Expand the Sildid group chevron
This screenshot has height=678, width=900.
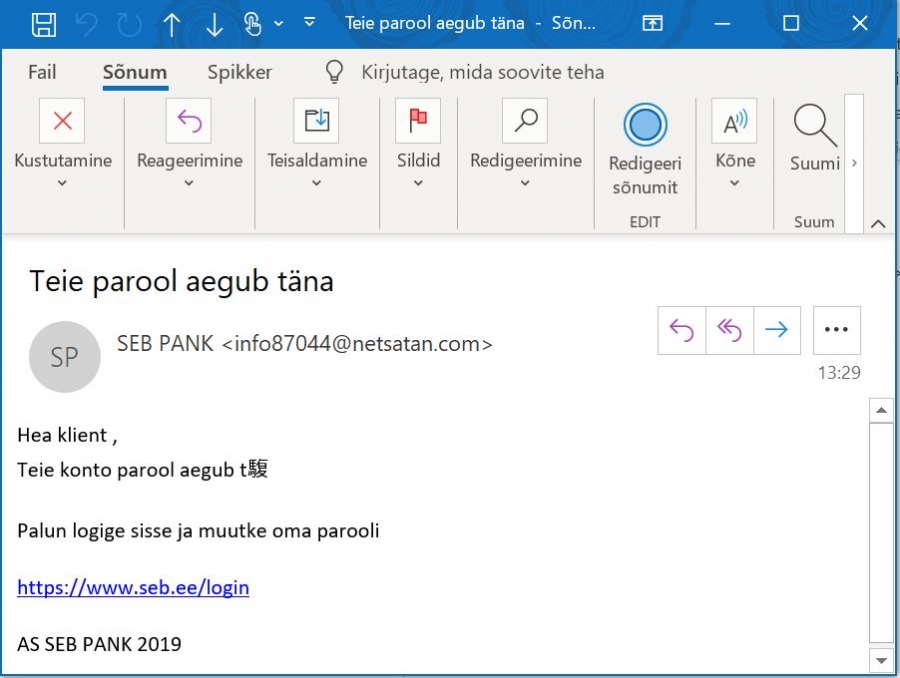tap(418, 183)
